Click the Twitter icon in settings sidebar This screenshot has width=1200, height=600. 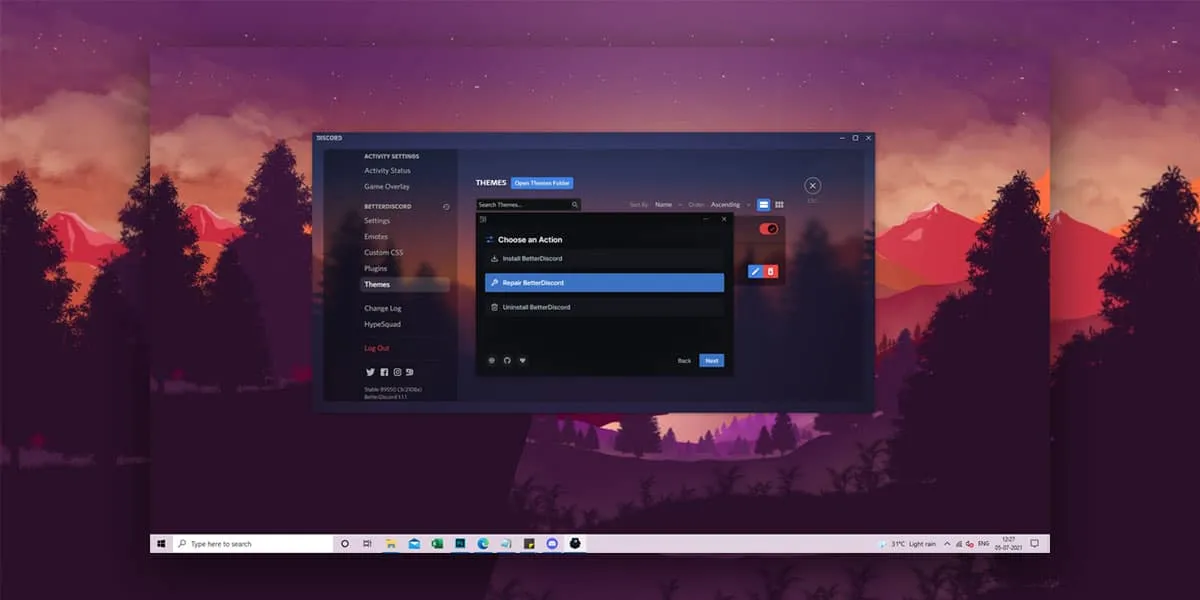tap(370, 372)
